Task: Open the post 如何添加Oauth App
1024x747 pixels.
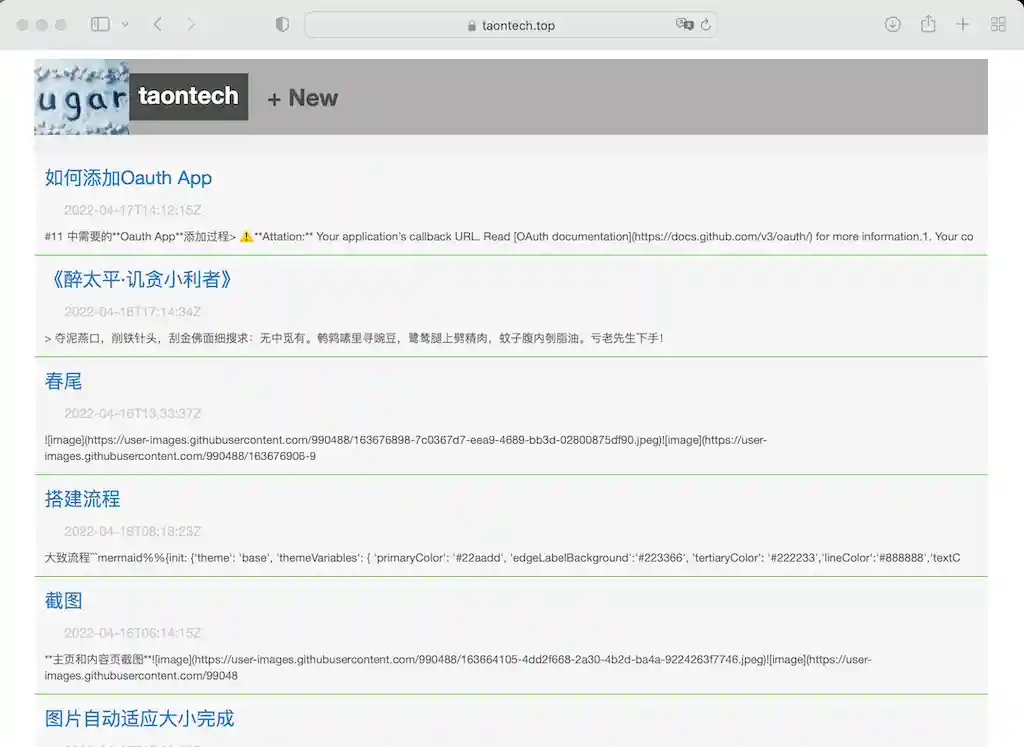Action: point(128,178)
